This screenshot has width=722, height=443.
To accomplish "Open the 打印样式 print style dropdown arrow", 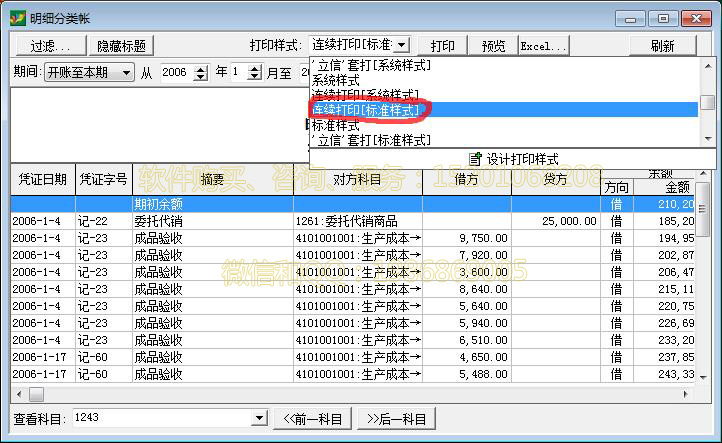I will [402, 45].
